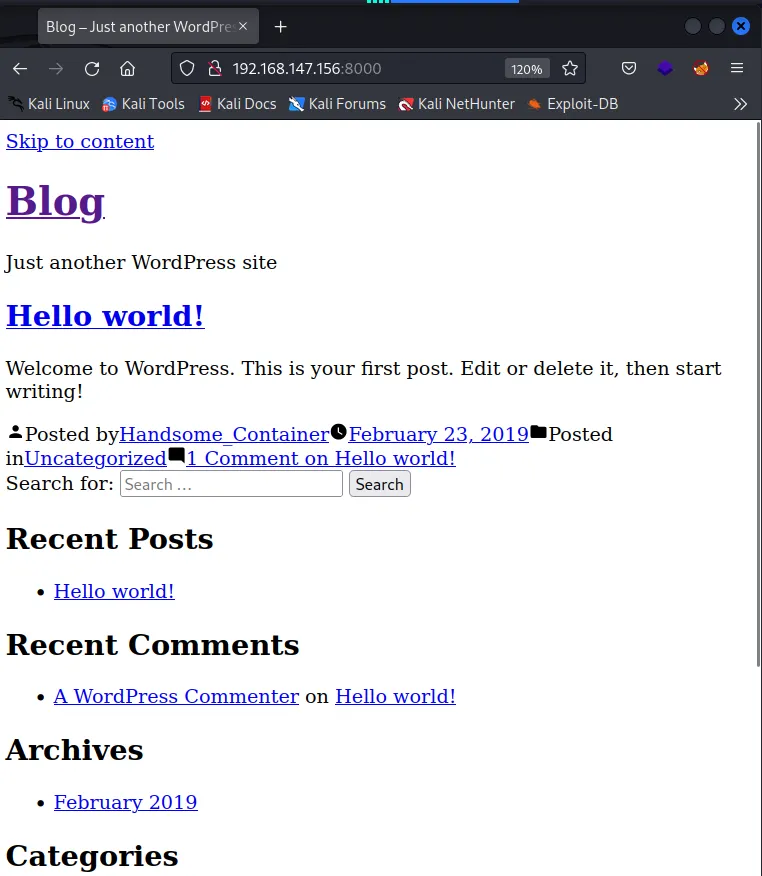Open the Kali Tools bookmark
762x876 pixels.
tap(144, 104)
